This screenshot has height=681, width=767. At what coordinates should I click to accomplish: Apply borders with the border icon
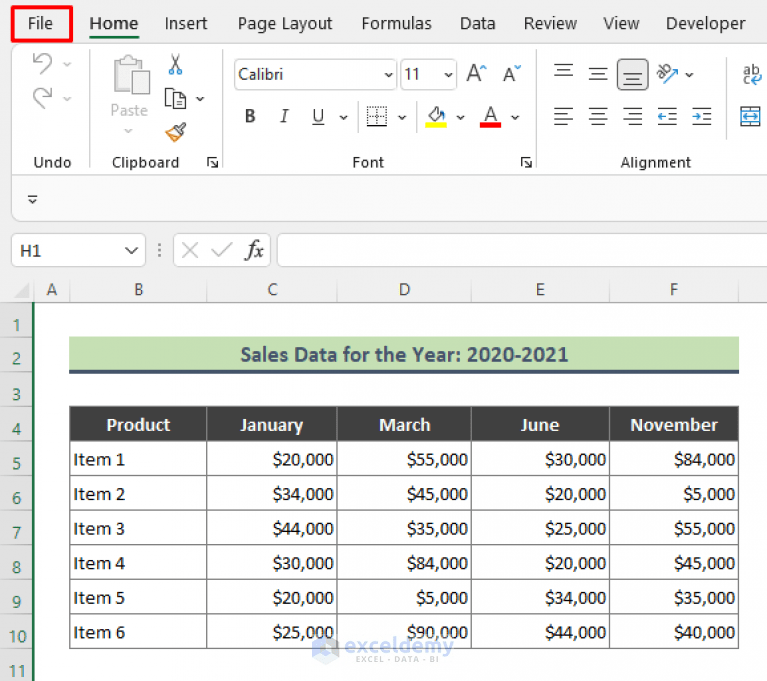point(377,116)
